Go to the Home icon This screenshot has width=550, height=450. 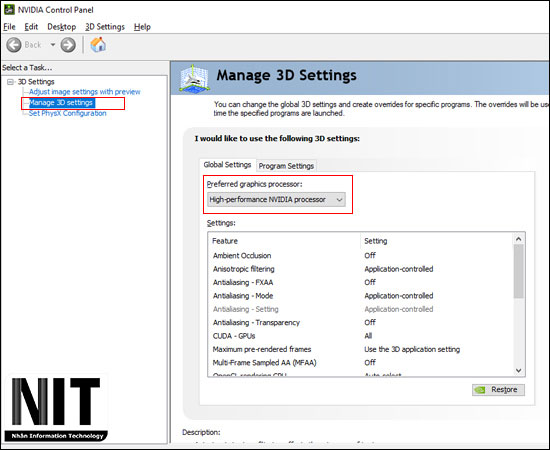click(98, 45)
